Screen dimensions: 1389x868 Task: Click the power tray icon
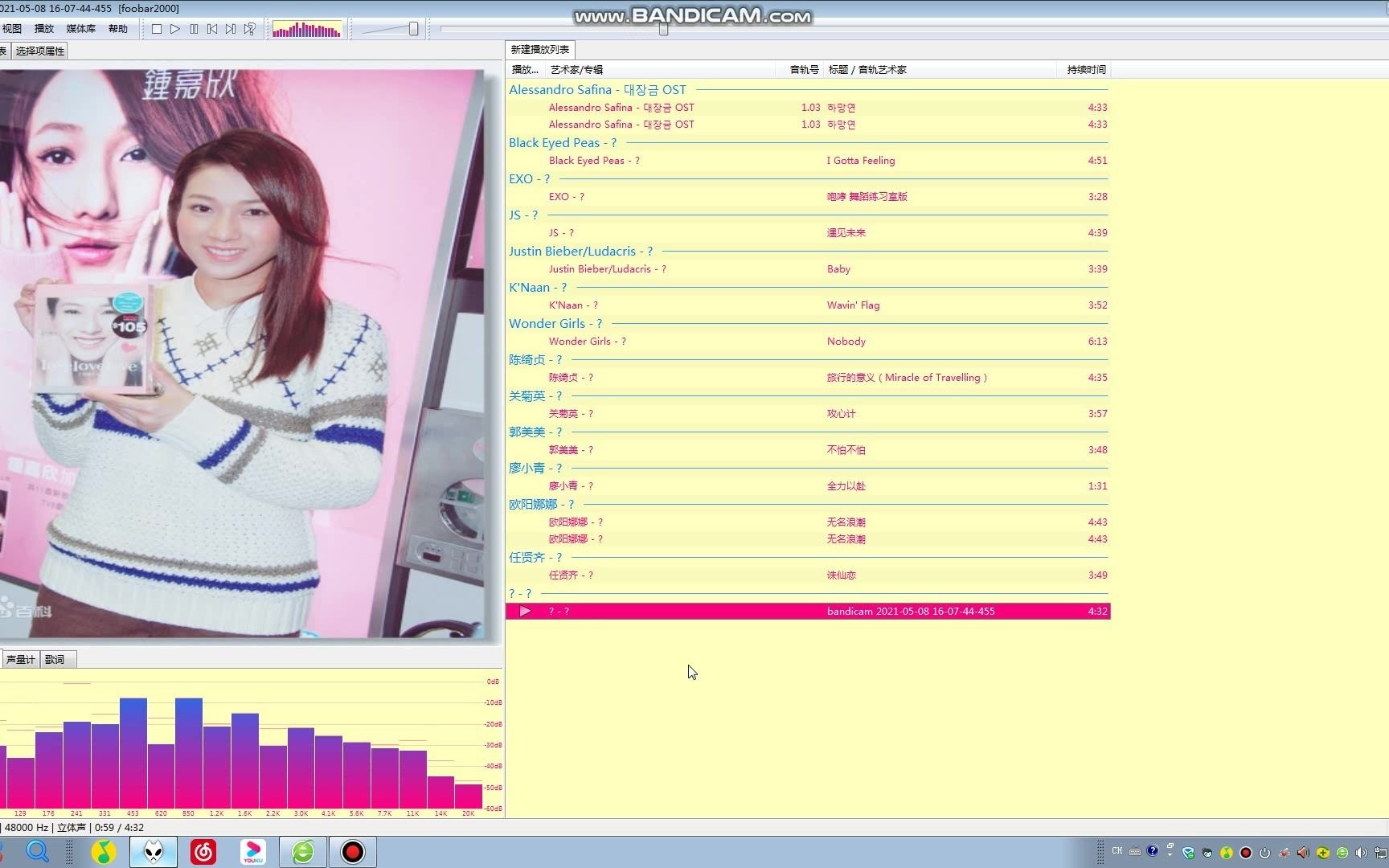pos(1265,853)
